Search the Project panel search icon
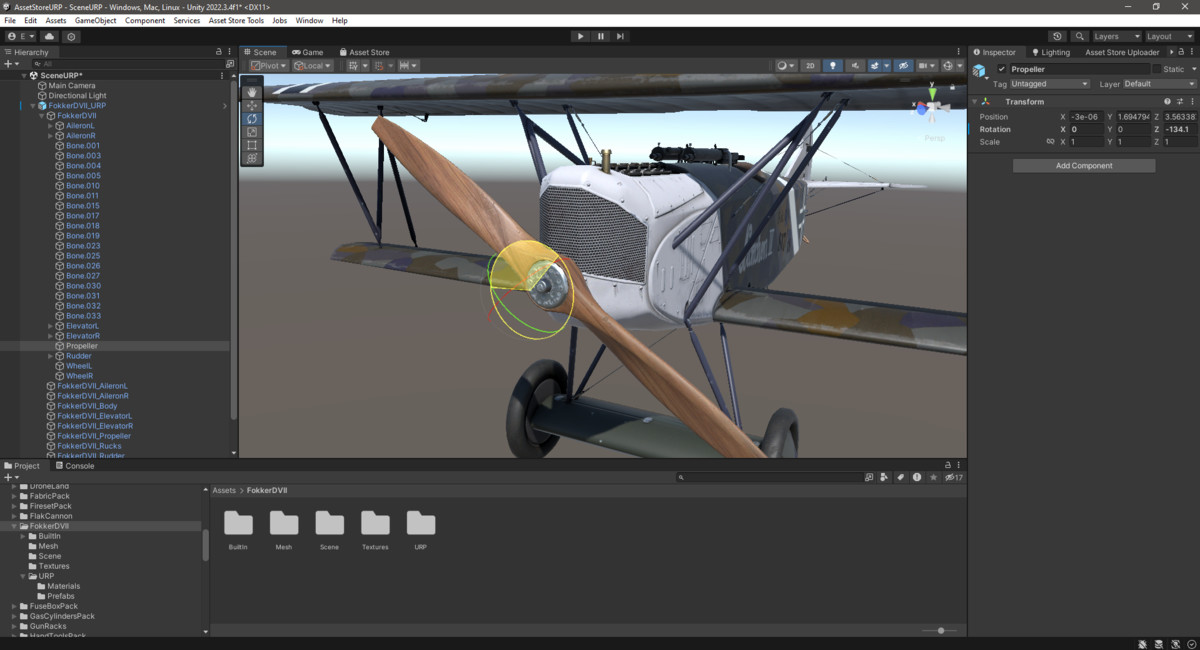 [684, 477]
